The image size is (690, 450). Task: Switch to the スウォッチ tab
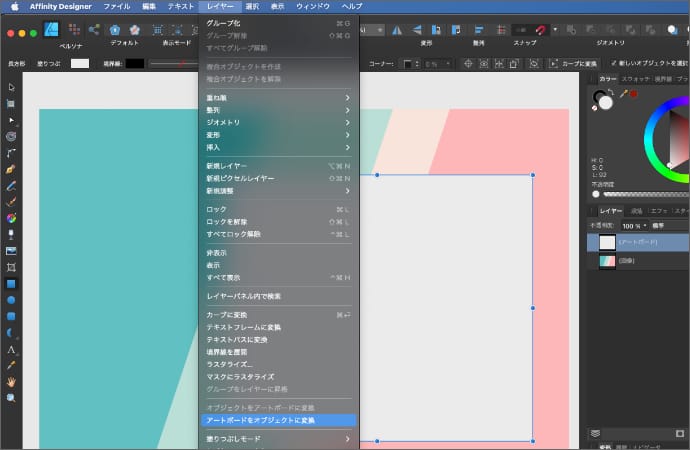[x=634, y=78]
